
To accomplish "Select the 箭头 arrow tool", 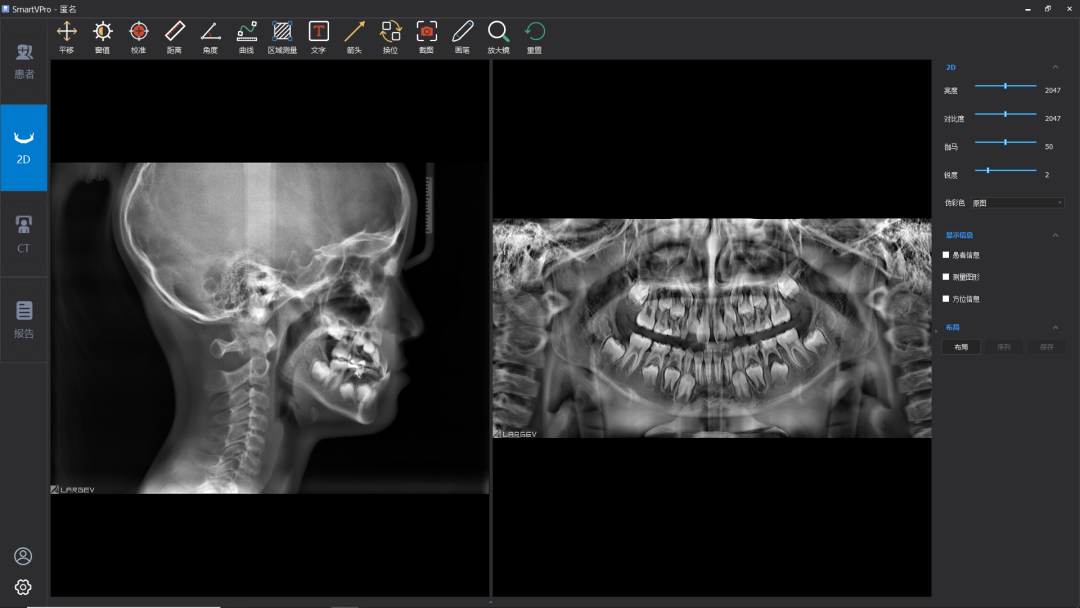I will coord(354,37).
